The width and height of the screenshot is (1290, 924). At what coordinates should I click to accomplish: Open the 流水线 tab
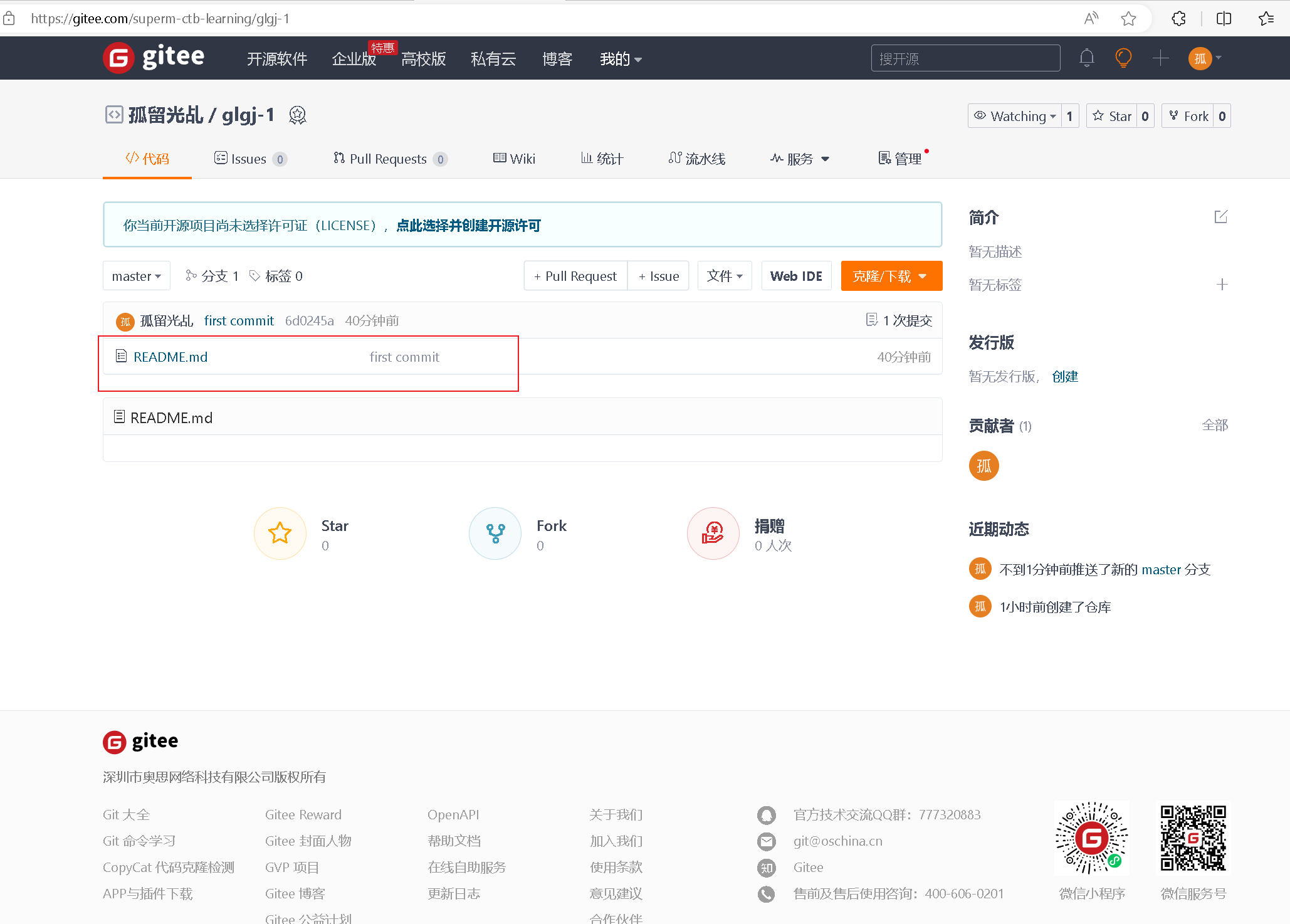[x=697, y=159]
